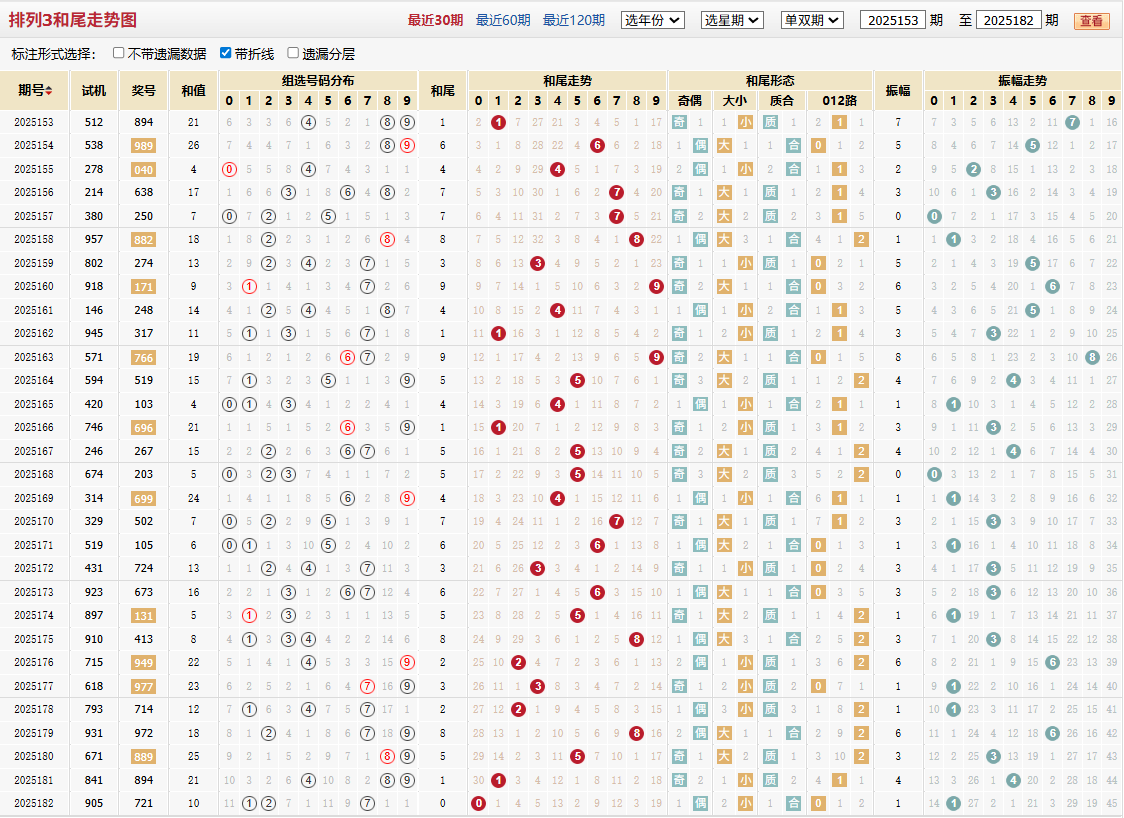Click teal amplitude ball 6 in row 2025176

1052,662
